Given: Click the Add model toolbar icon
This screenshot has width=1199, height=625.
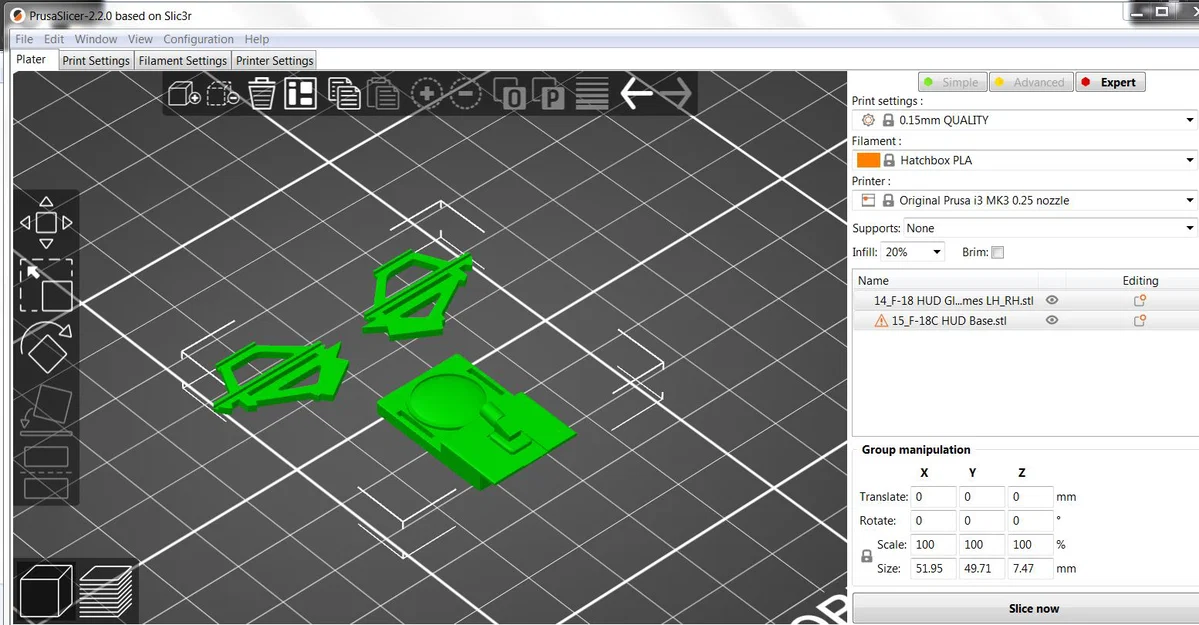Looking at the screenshot, I should (184, 95).
